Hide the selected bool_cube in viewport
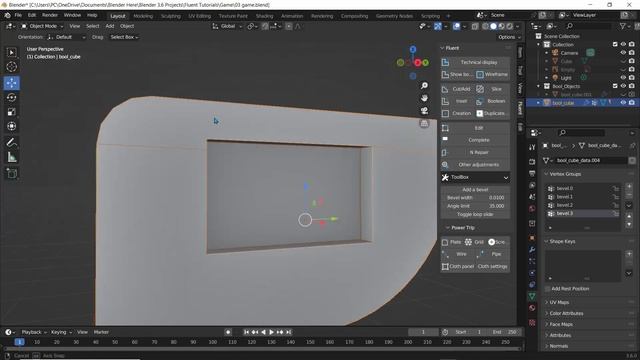This screenshot has height=360, width=640. (623, 103)
